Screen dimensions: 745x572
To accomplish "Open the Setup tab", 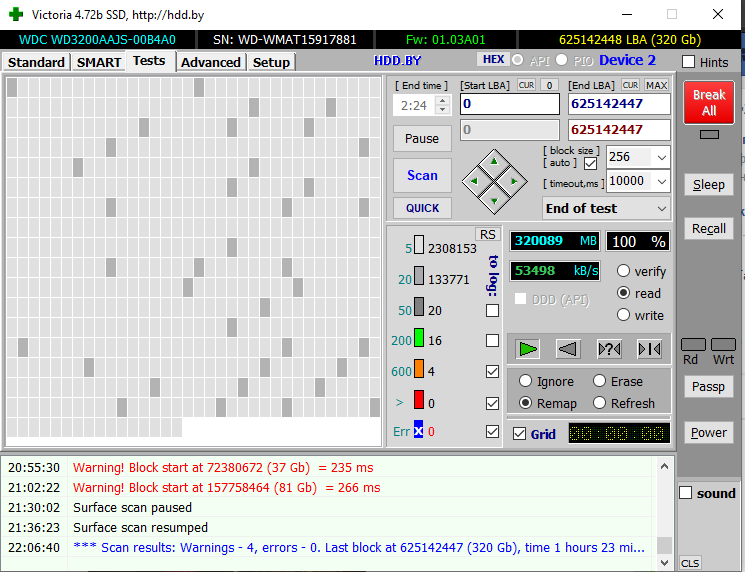I will (271, 62).
